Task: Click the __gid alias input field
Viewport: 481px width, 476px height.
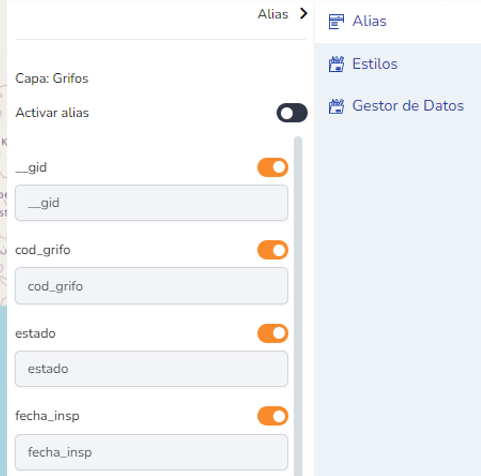Action: [151, 203]
